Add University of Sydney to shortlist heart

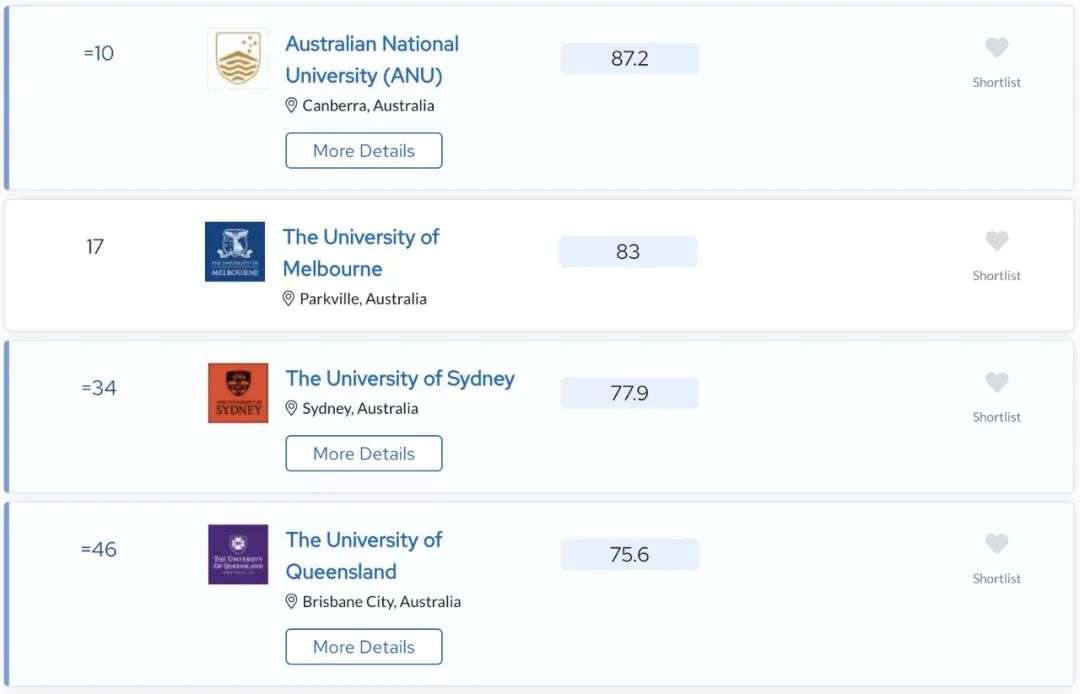pyautogui.click(x=996, y=382)
